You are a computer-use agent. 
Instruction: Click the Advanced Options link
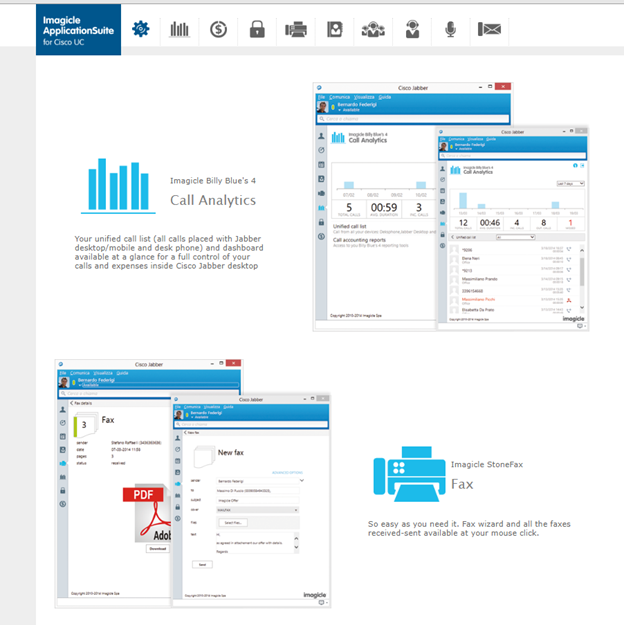coord(288,470)
